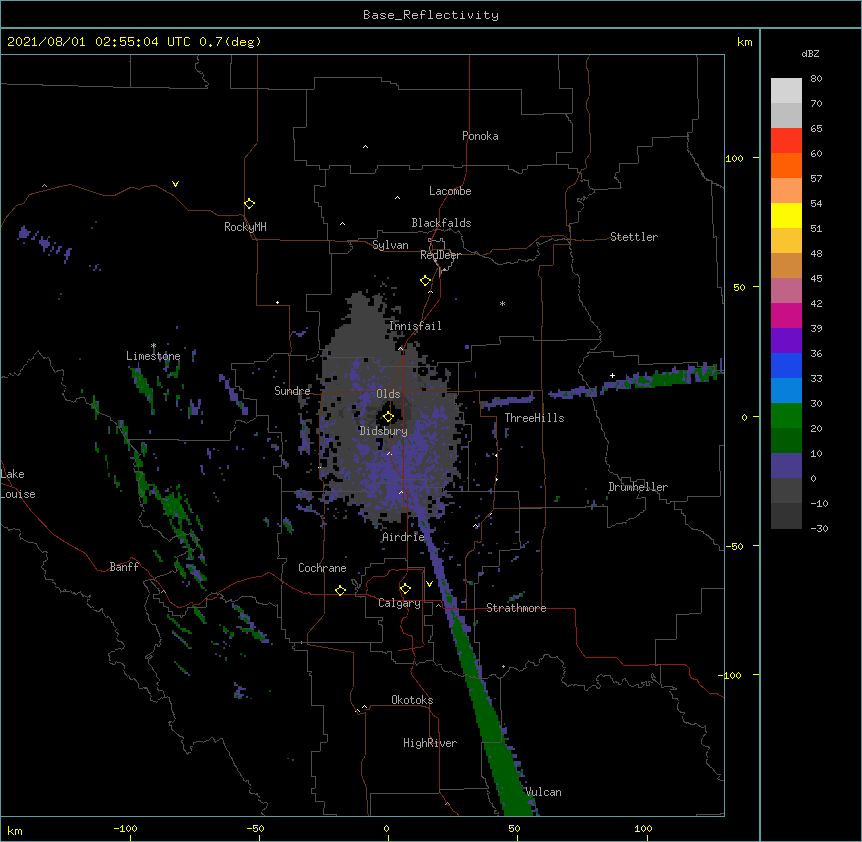Click the Drumheller city label

638,487
